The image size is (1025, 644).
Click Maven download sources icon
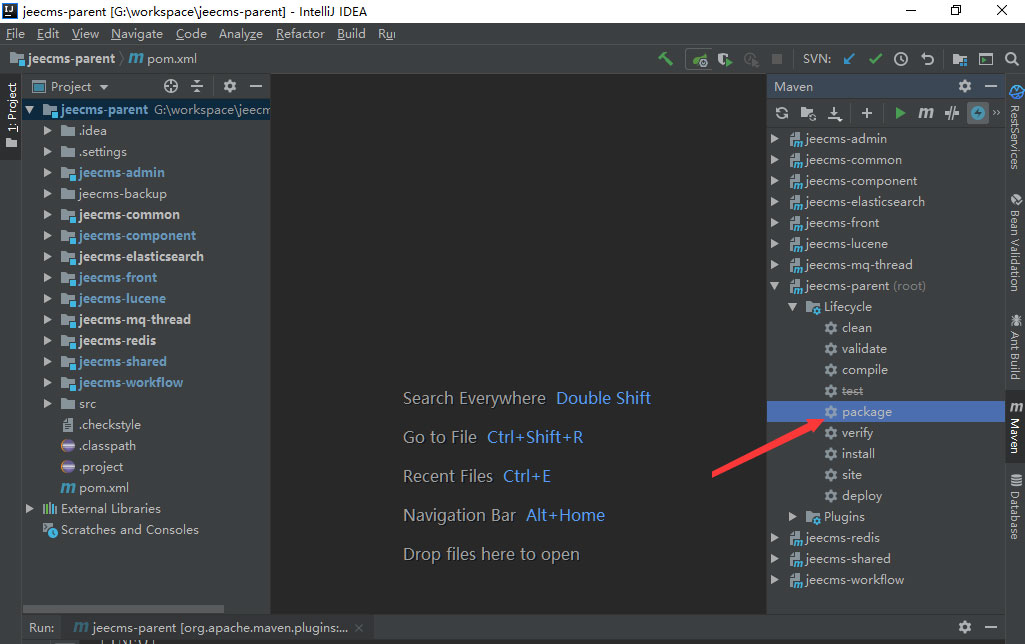834,113
